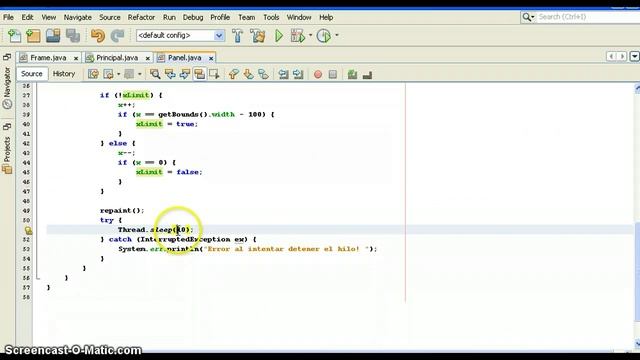Click the scroll tabs right arrow
This screenshot has width=640, height=360.
coord(622,56)
